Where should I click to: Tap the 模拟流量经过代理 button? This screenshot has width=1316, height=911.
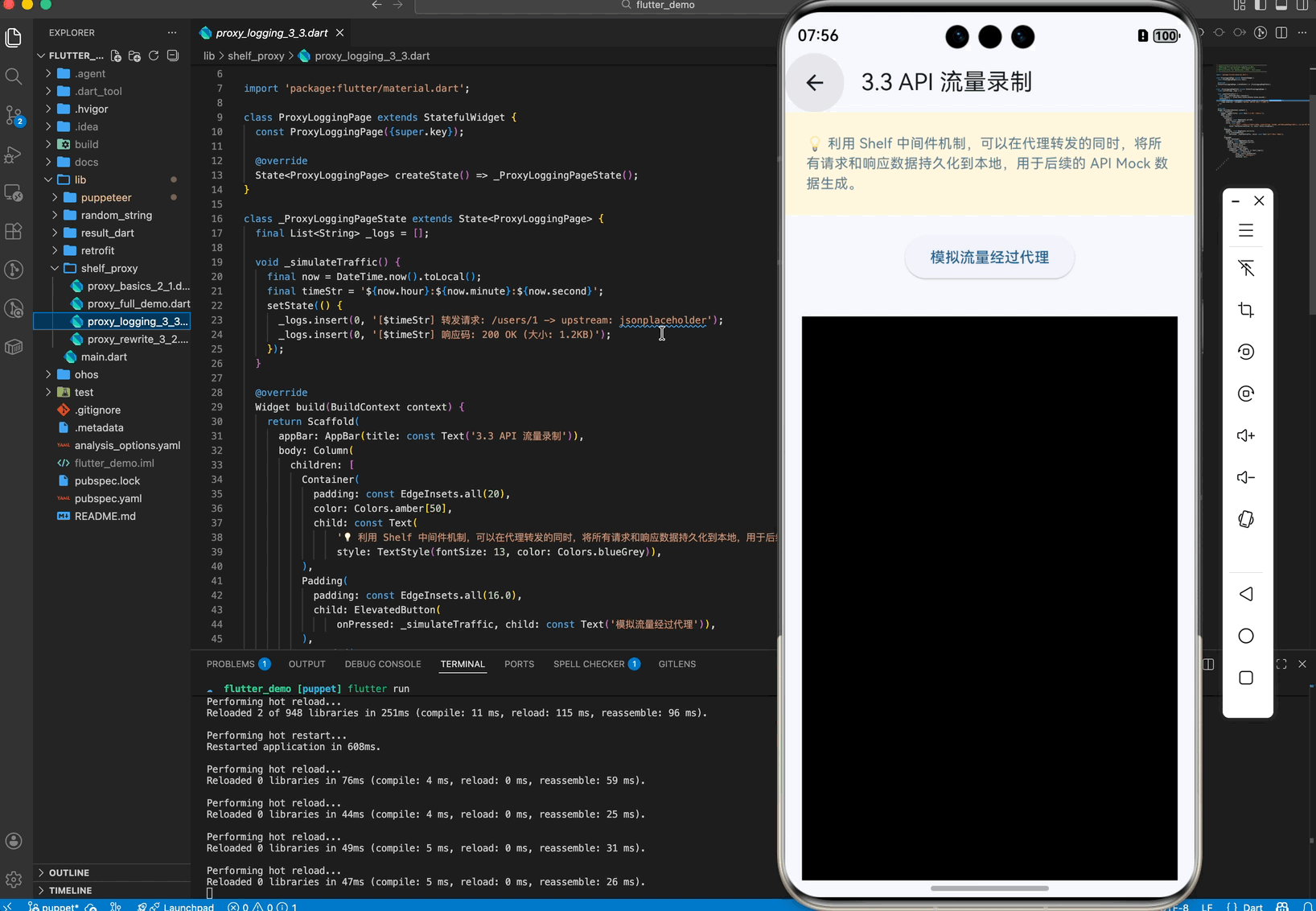[989, 258]
